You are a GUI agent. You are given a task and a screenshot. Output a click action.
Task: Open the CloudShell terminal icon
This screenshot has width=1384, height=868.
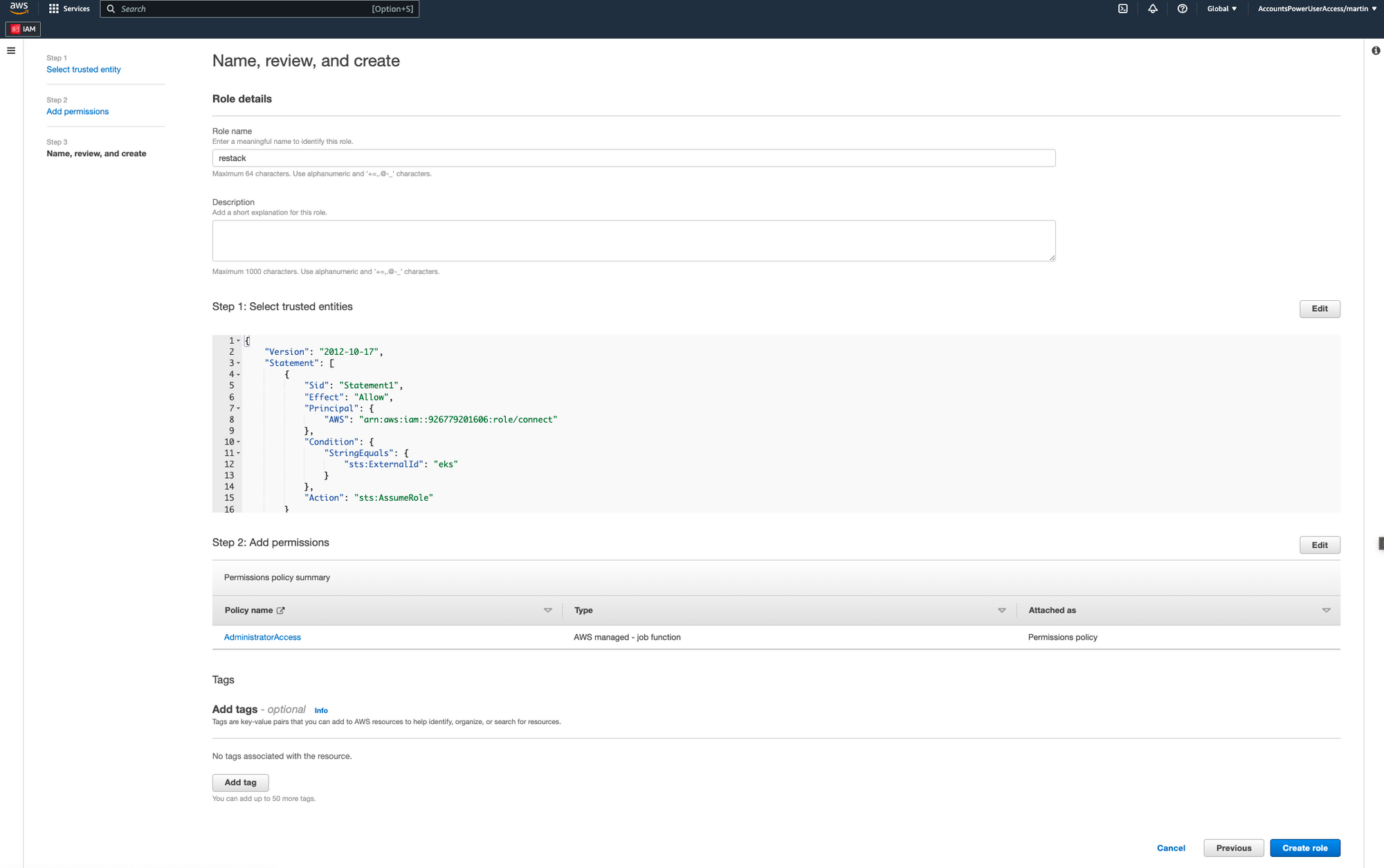[1122, 8]
